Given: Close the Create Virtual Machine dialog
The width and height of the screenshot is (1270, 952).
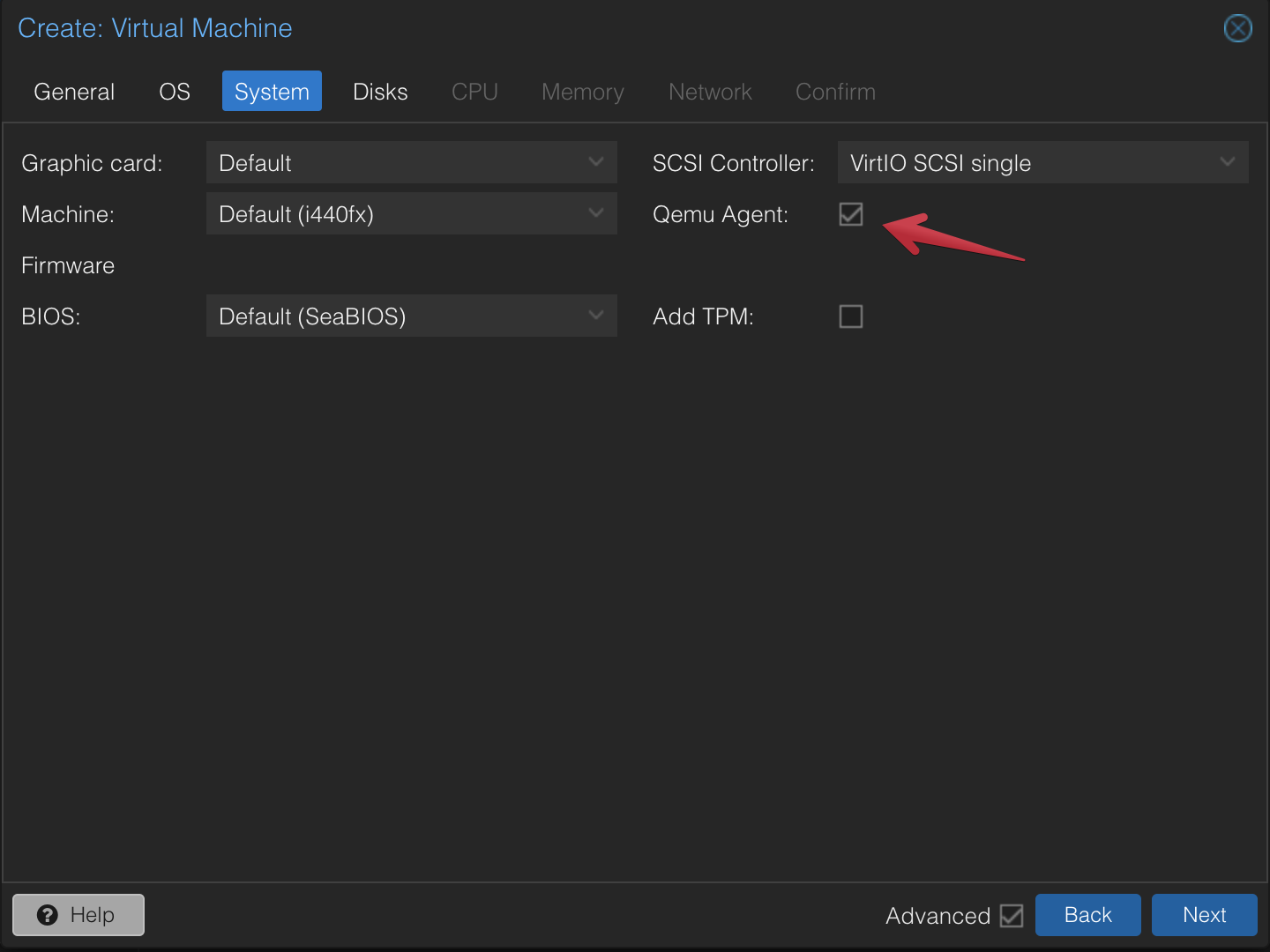Looking at the screenshot, I should [x=1237, y=28].
